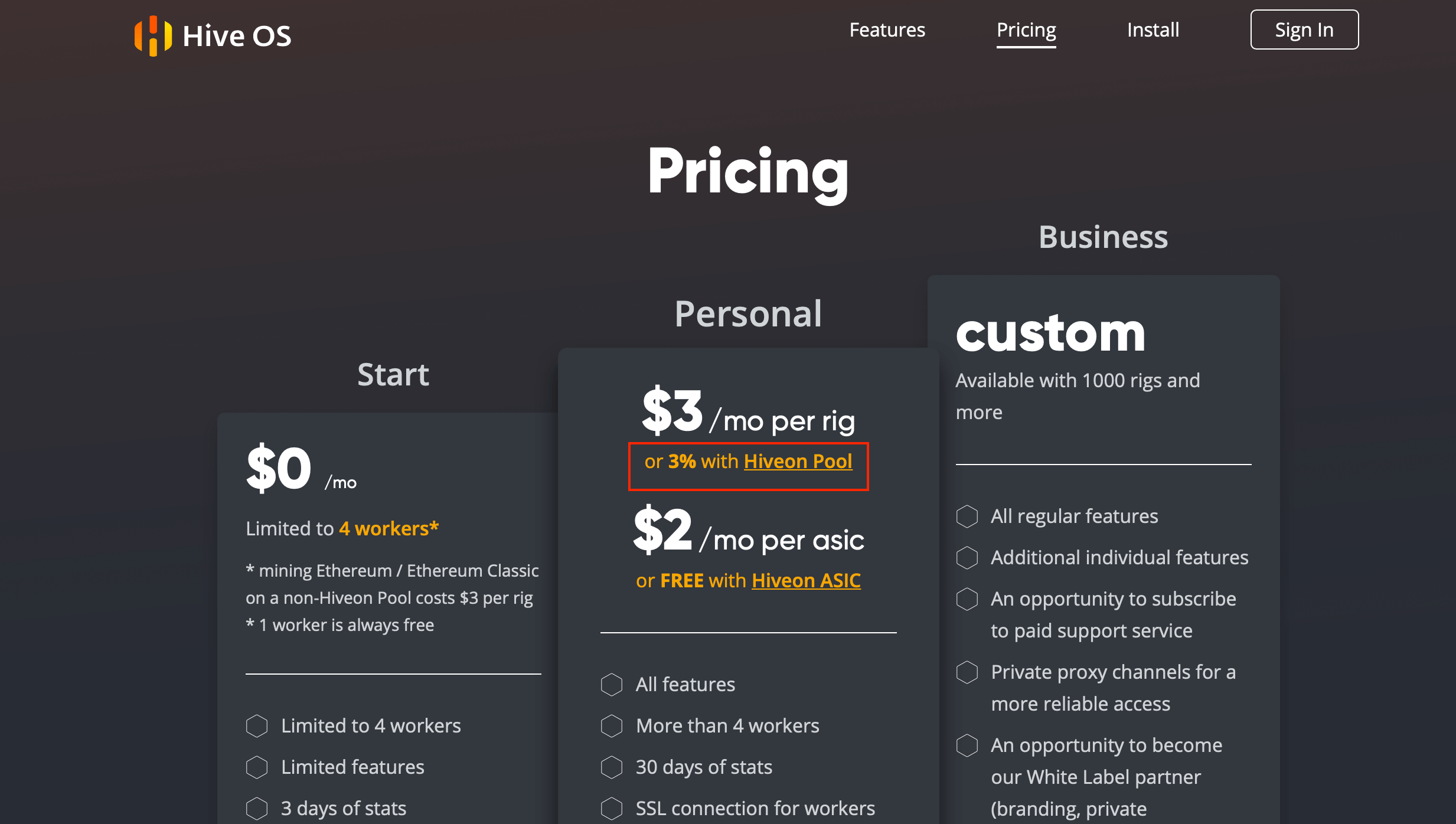The height and width of the screenshot is (824, 1456).
Task: Click the "4 workers*" highlighted text
Action: 389,529
